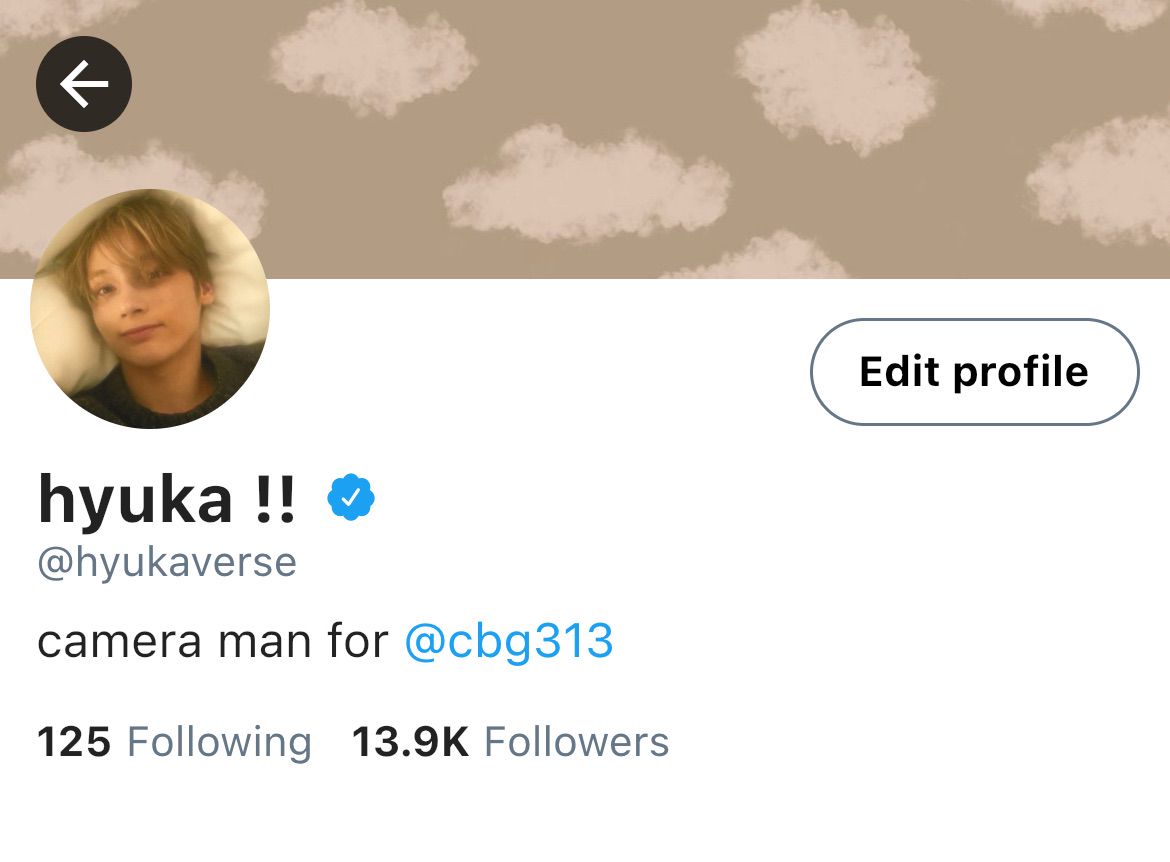Image resolution: width=1170 pixels, height=862 pixels.
Task: Click the cloud at banner's right edge
Action: (x=1100, y=179)
